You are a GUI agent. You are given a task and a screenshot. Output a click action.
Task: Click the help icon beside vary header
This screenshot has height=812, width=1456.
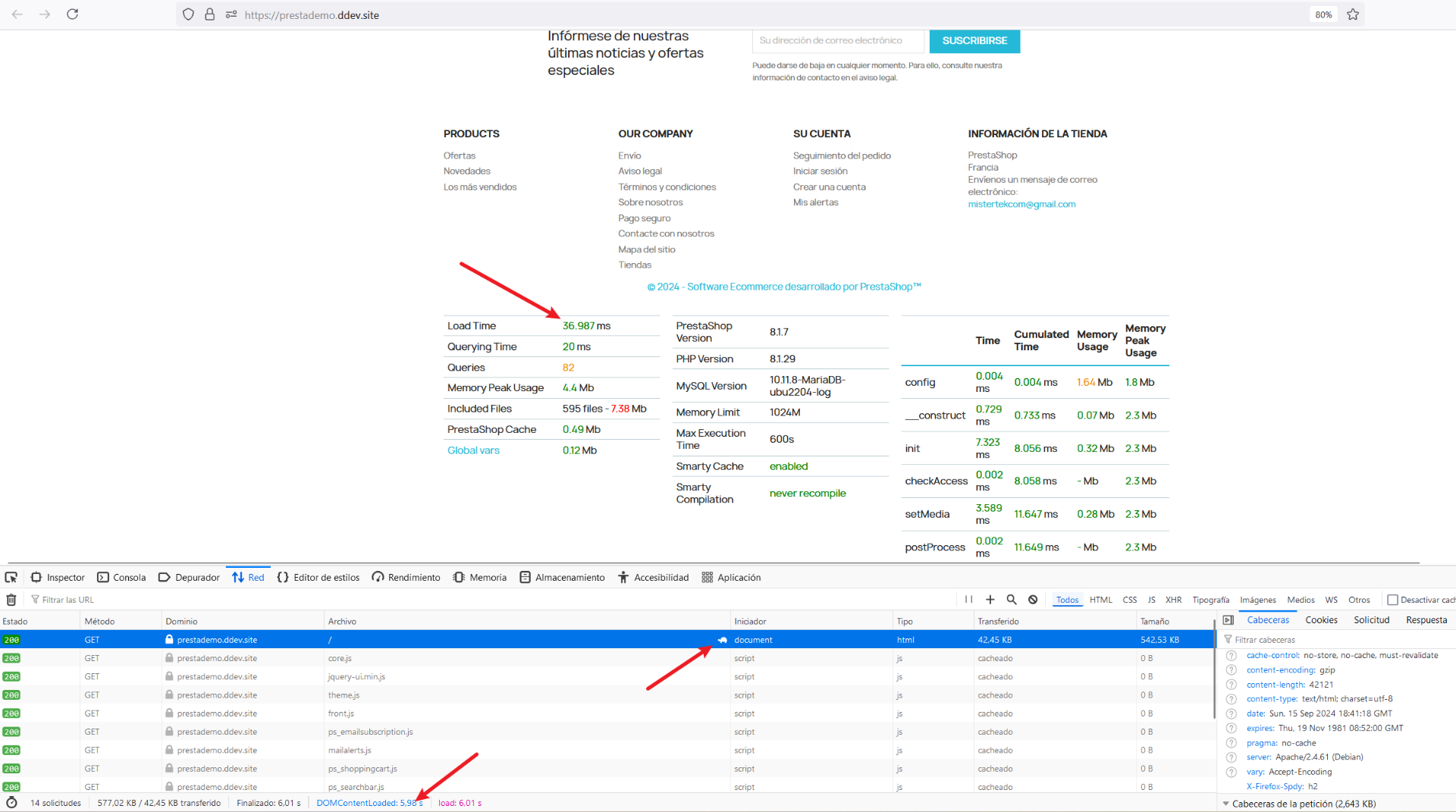[1232, 772]
